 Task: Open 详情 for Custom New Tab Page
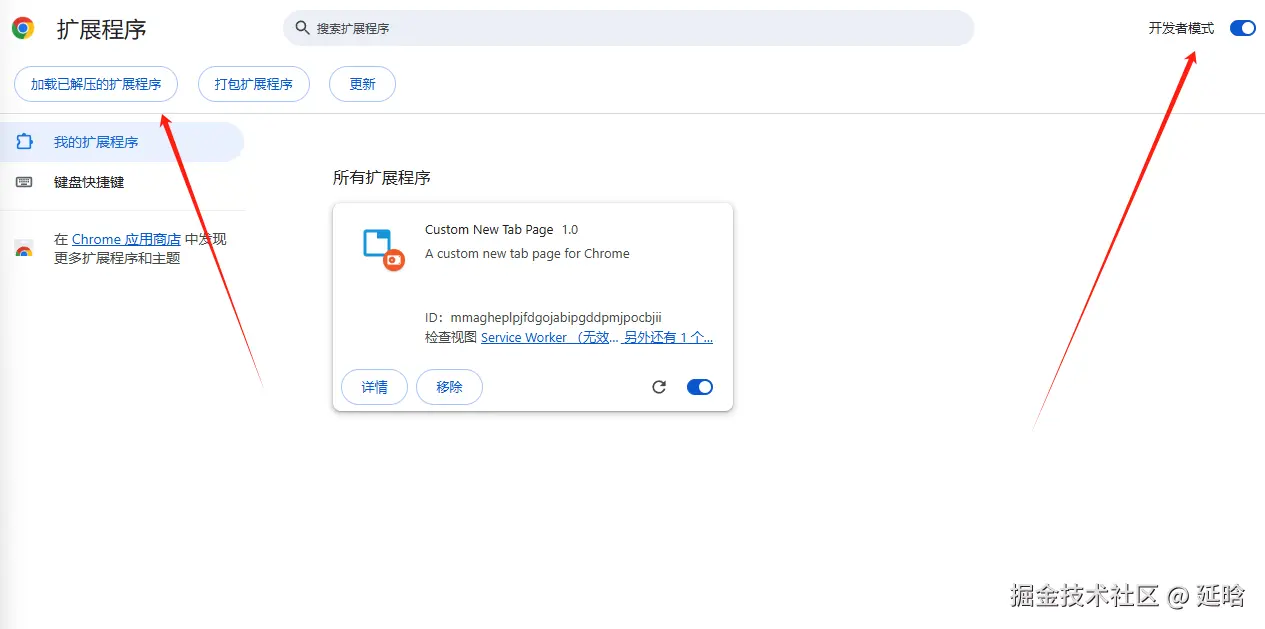(374, 387)
